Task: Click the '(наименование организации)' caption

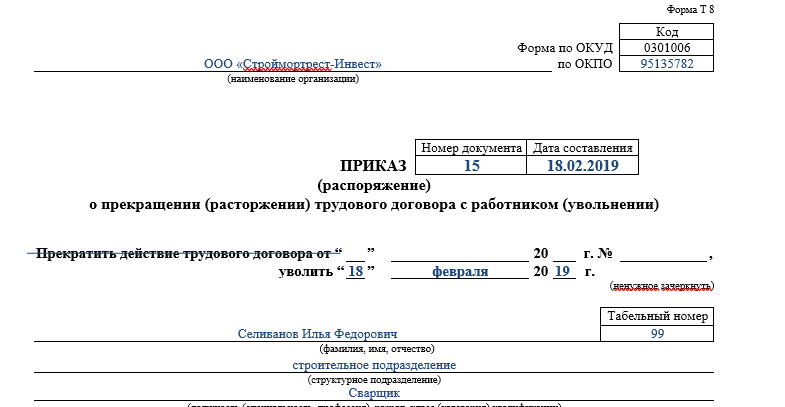Action: tap(293, 79)
